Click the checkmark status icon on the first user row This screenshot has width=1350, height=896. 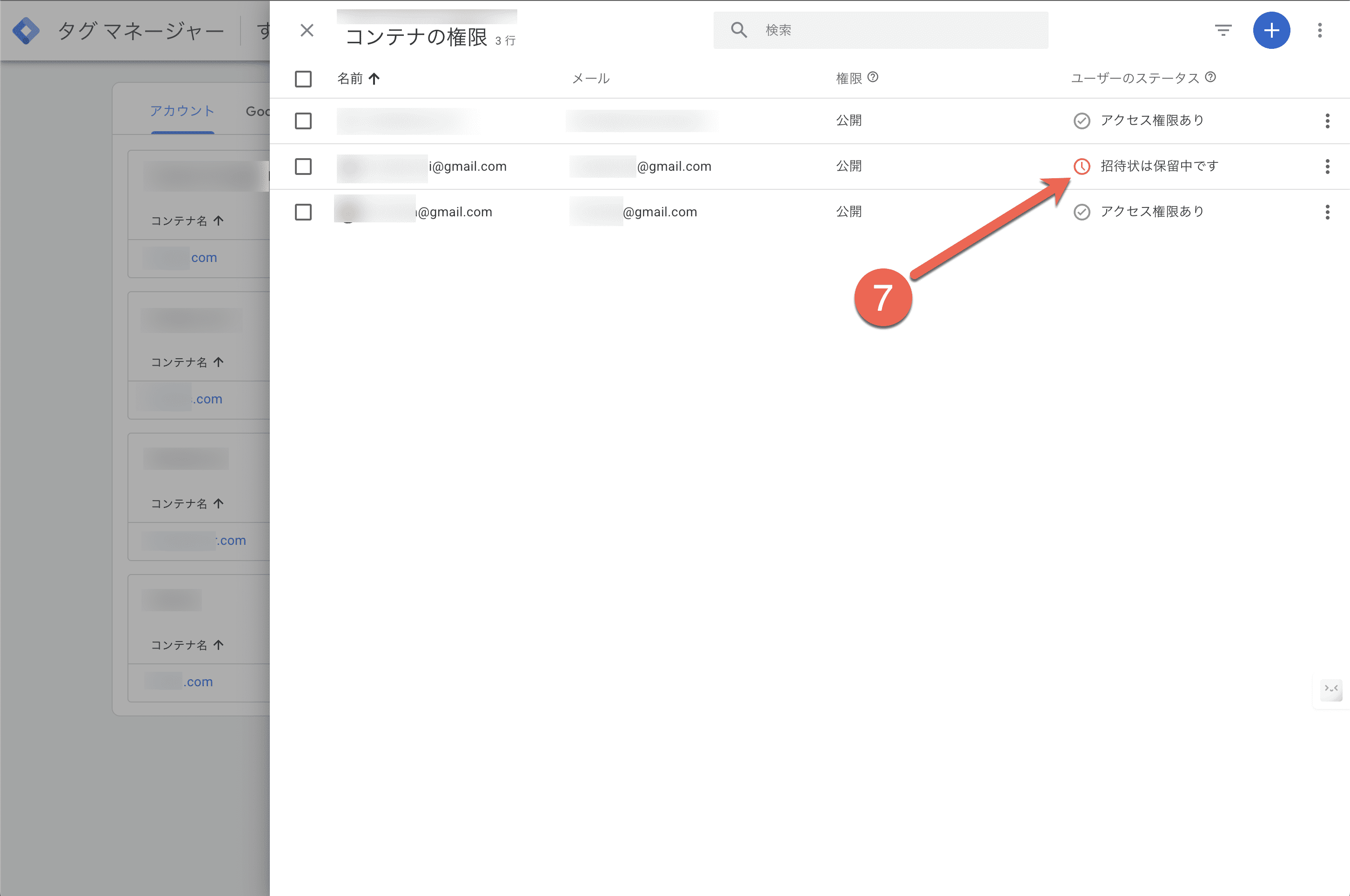coord(1082,120)
